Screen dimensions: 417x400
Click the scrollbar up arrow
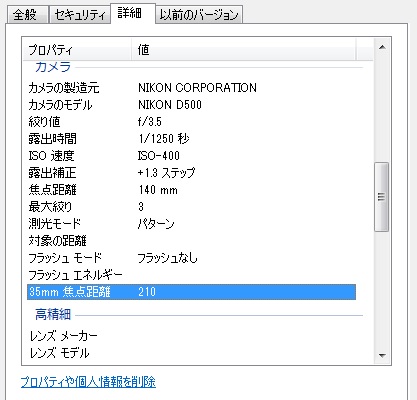point(382,47)
